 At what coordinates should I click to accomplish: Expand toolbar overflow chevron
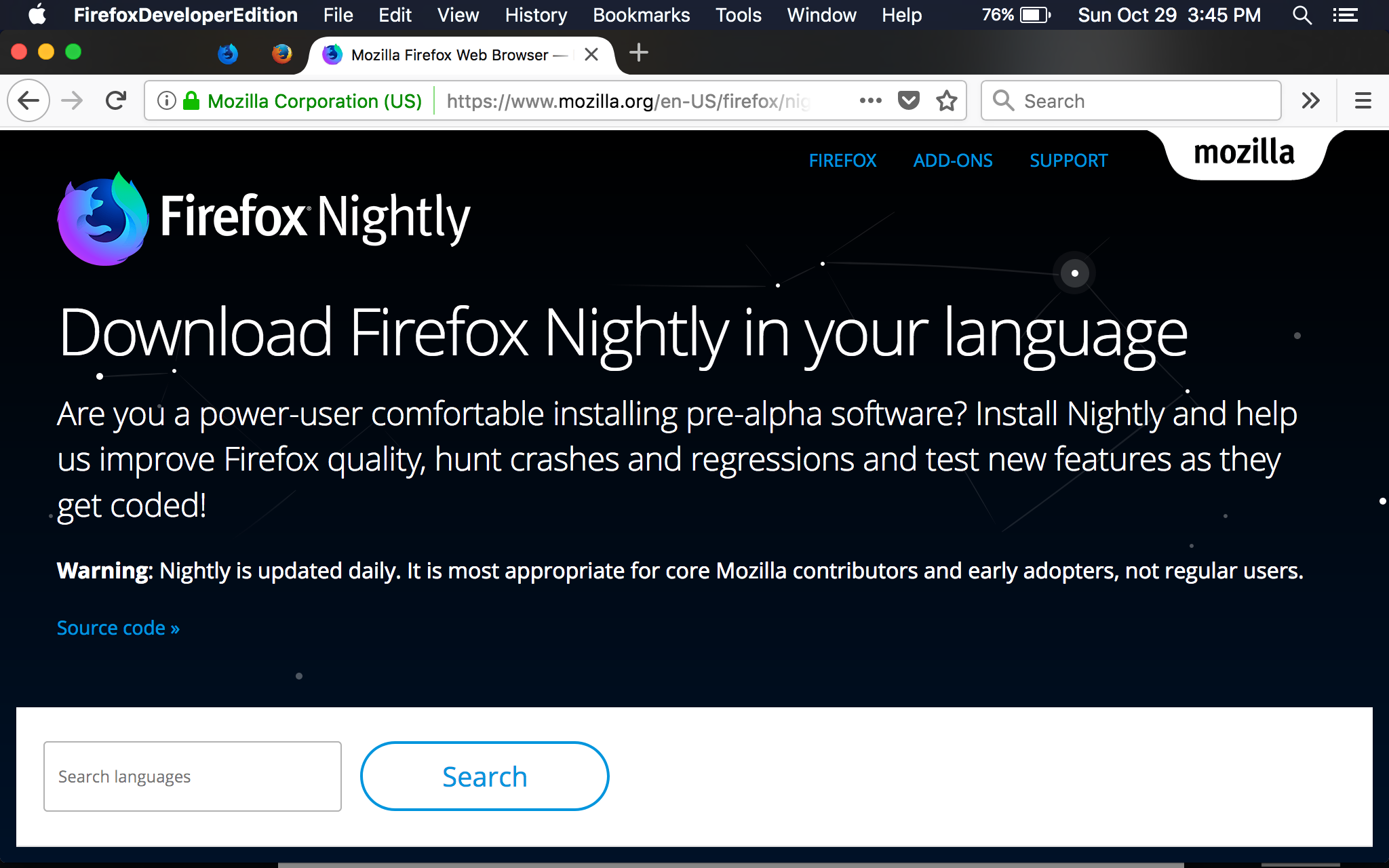1310,101
